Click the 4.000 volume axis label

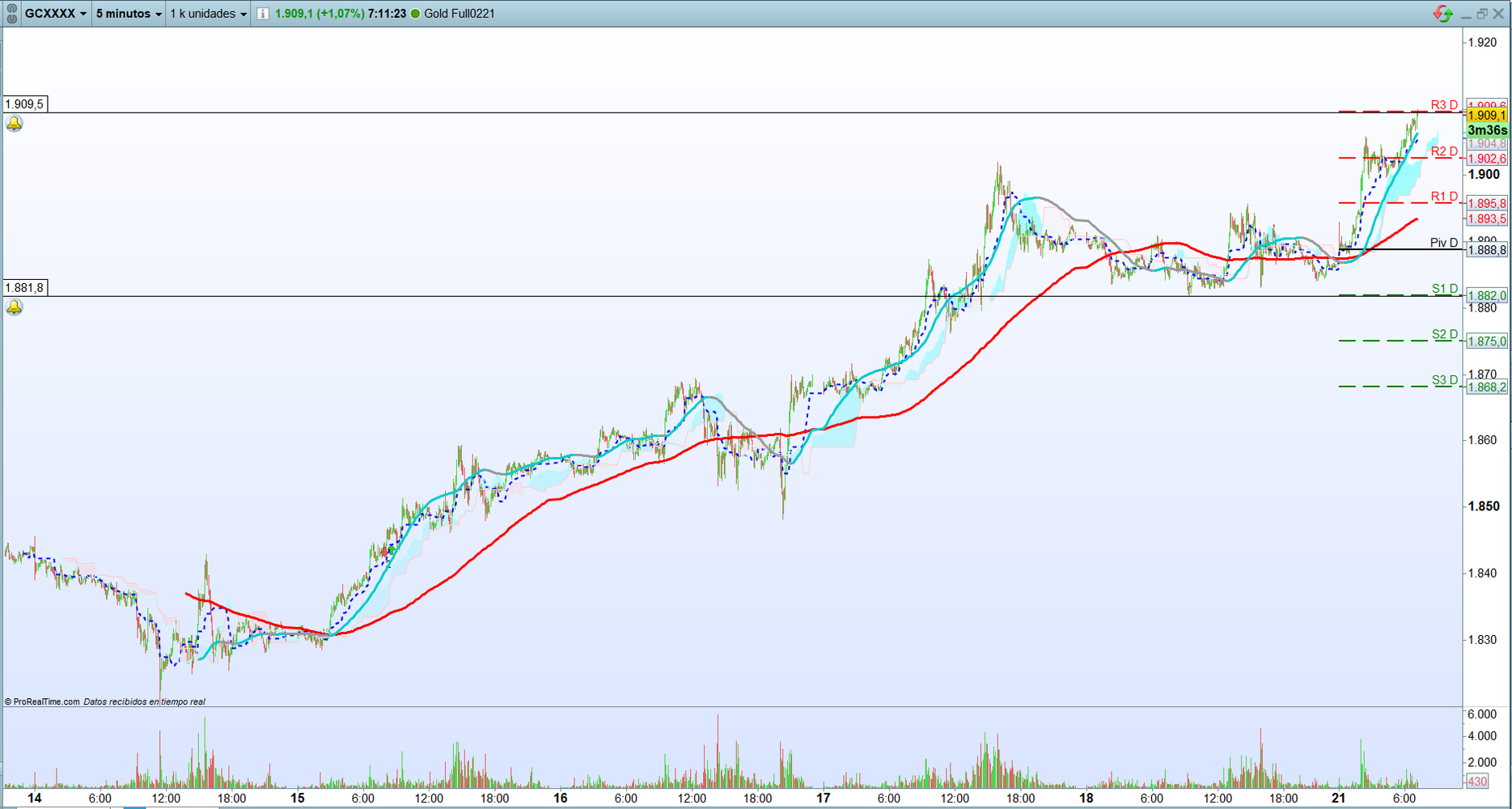(x=1482, y=736)
